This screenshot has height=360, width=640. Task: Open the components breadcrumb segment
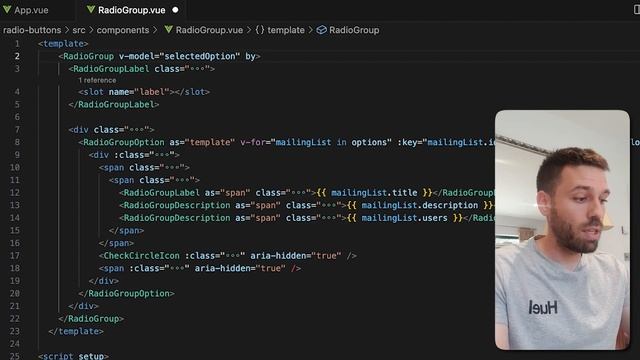click(123, 30)
